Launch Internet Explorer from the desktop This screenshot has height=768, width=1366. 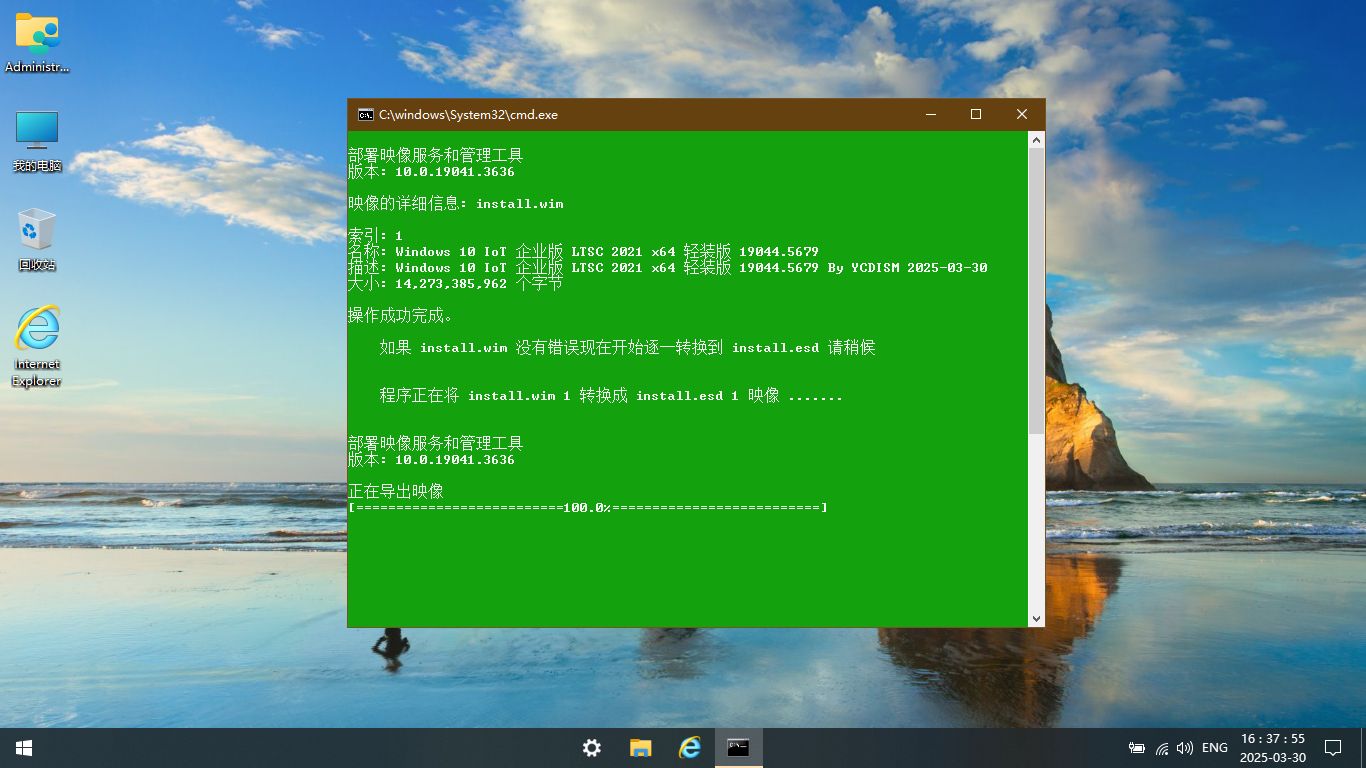(37, 346)
